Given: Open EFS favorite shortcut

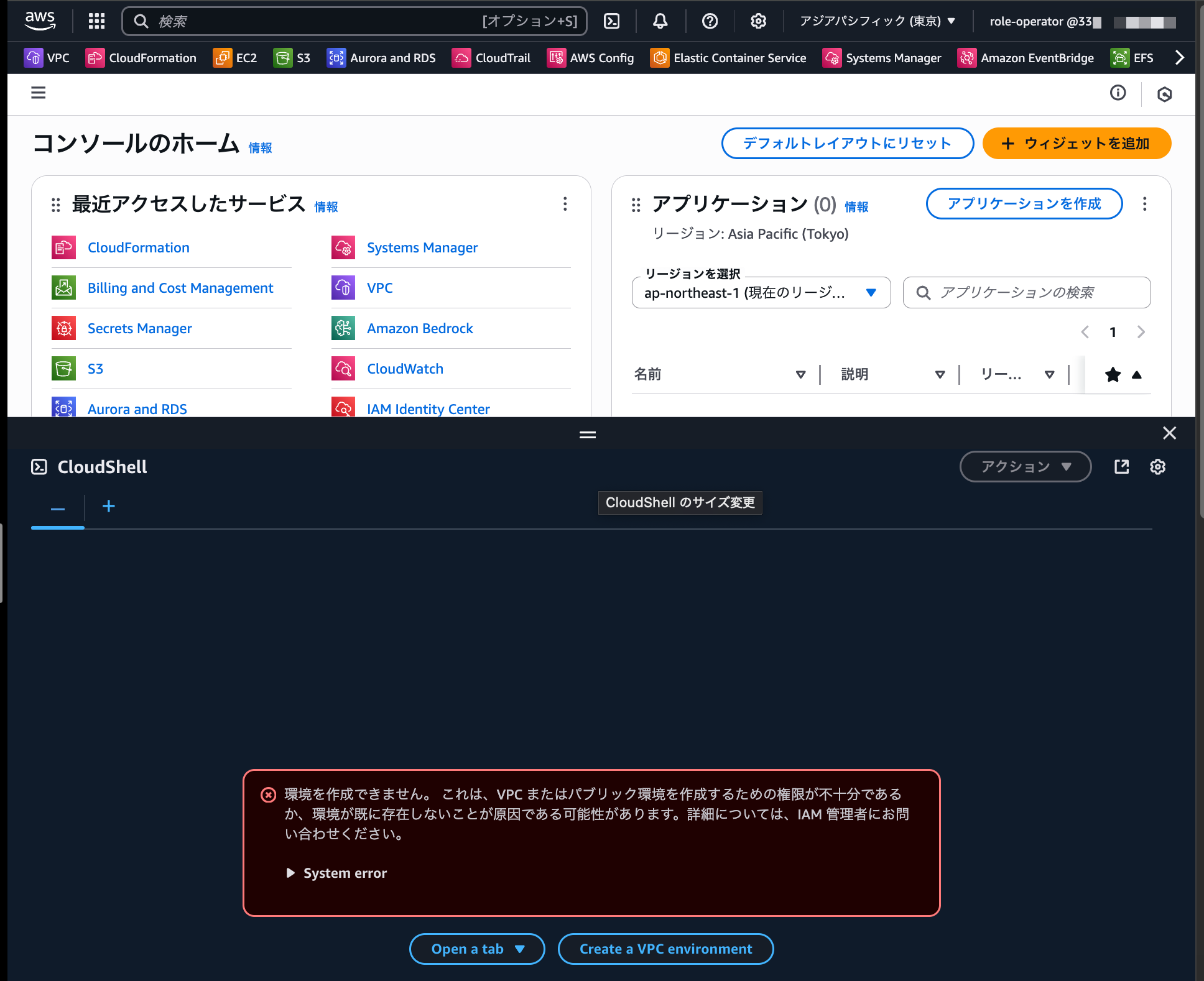Looking at the screenshot, I should pyautogui.click(x=1132, y=58).
